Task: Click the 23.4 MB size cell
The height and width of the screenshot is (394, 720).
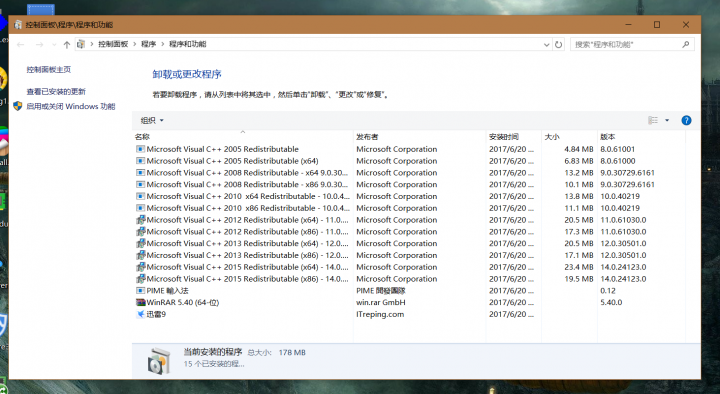Action: coord(579,267)
